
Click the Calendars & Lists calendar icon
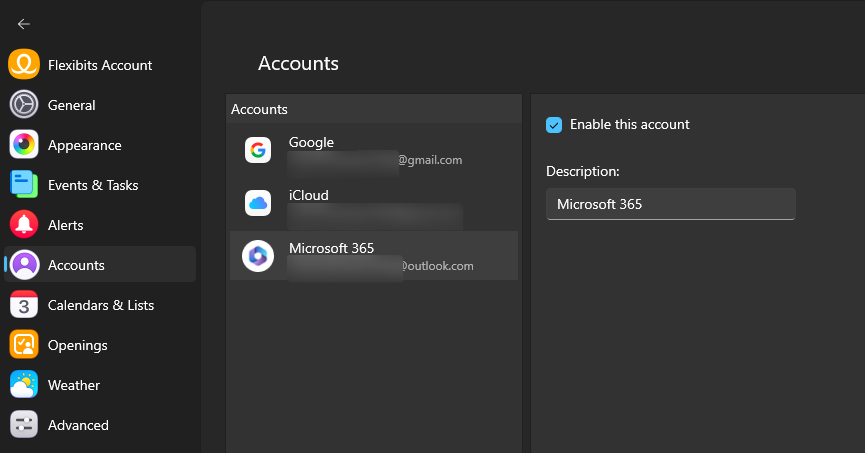[x=24, y=305]
